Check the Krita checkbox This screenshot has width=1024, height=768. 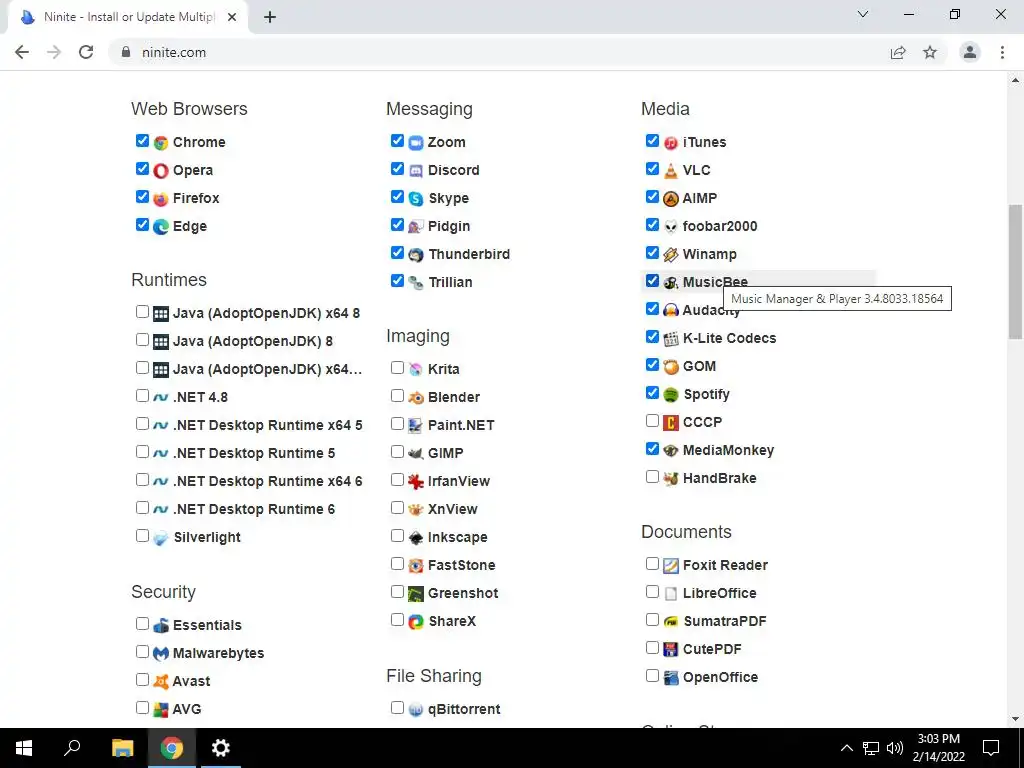pyautogui.click(x=397, y=368)
